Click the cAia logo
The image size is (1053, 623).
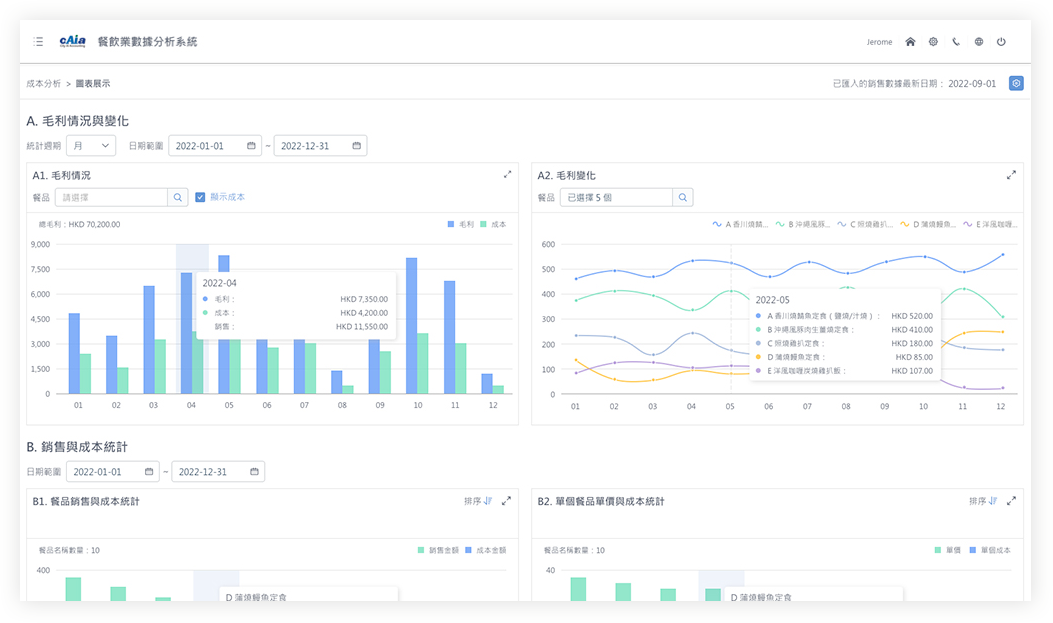pos(73,42)
